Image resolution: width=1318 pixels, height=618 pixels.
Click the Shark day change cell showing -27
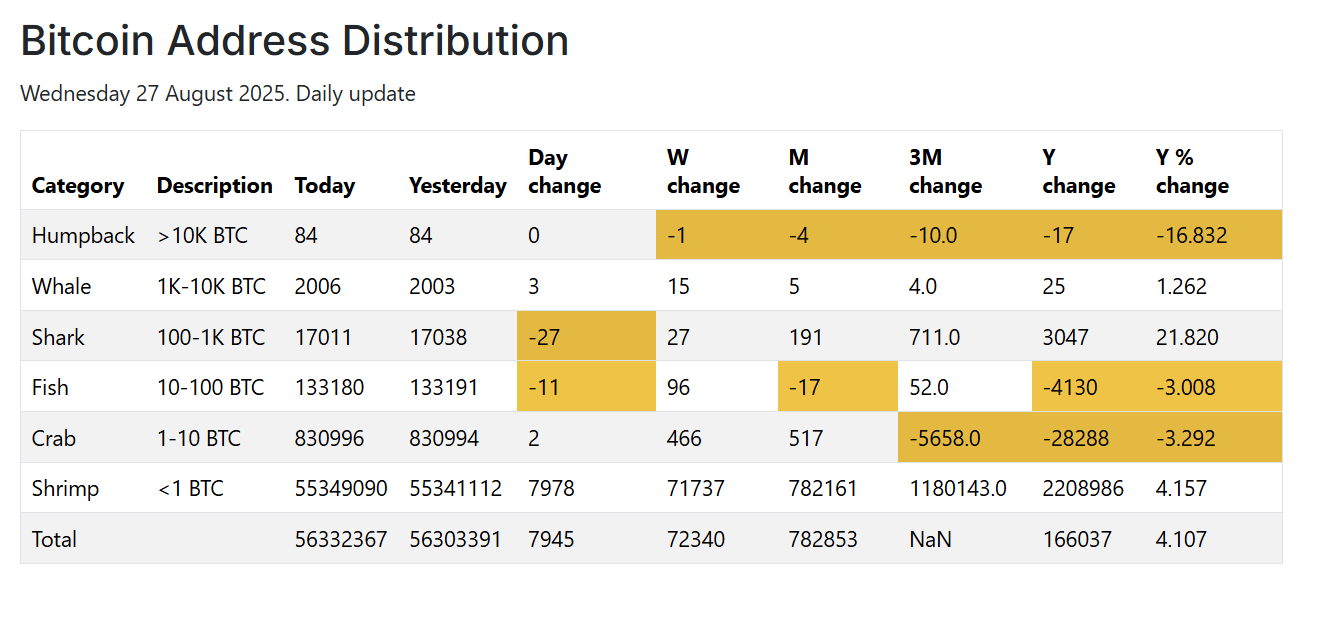[547, 337]
